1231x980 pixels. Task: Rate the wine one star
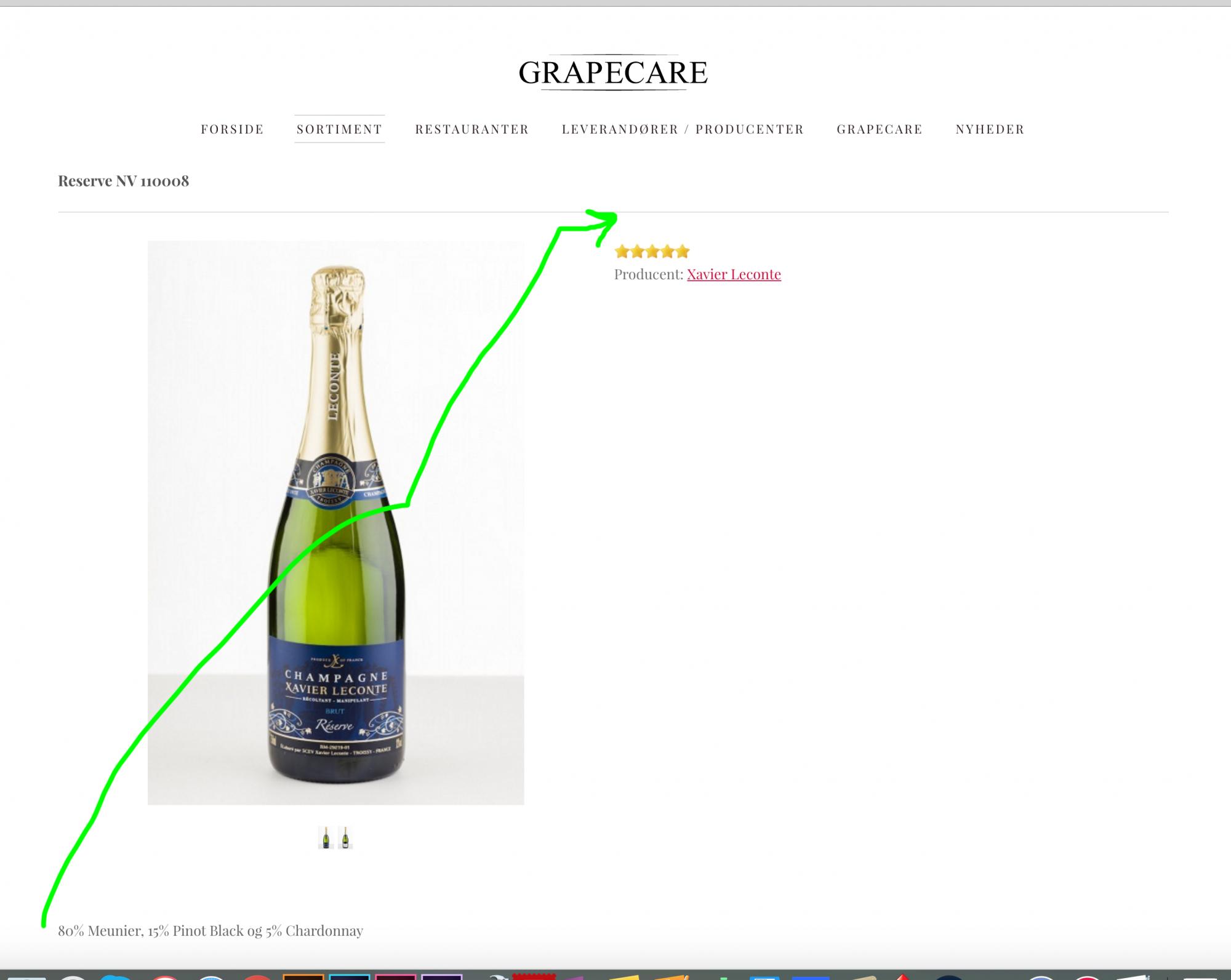(x=622, y=252)
